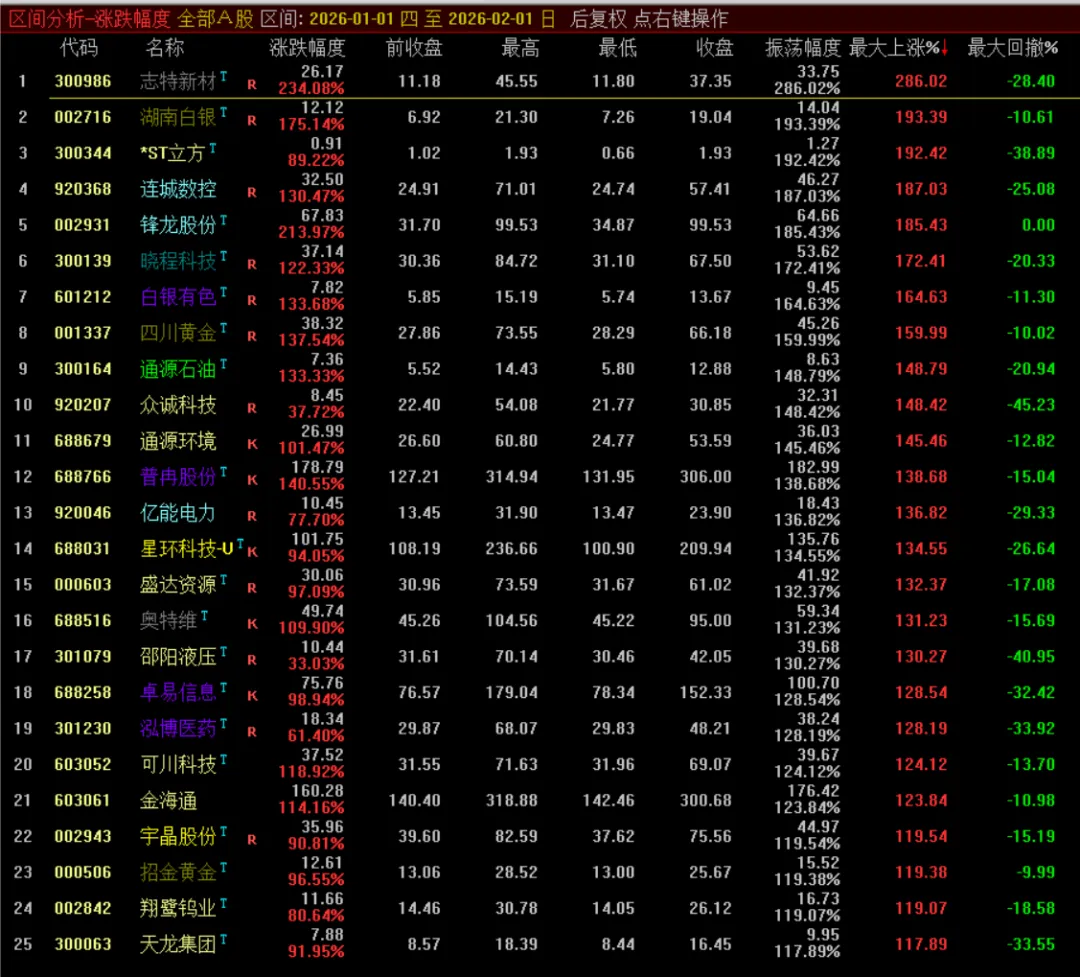This screenshot has height=977, width=1080.
Task: Click the 318.88 high price
Action: point(511,801)
